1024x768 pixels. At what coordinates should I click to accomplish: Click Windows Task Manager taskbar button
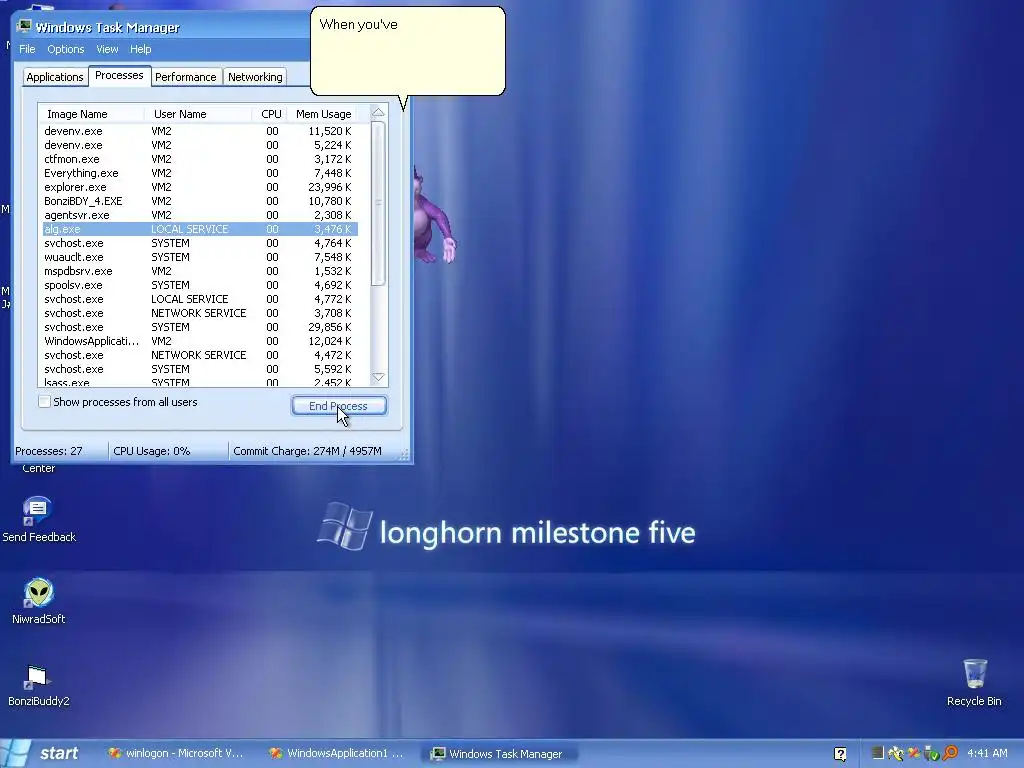(x=499, y=753)
